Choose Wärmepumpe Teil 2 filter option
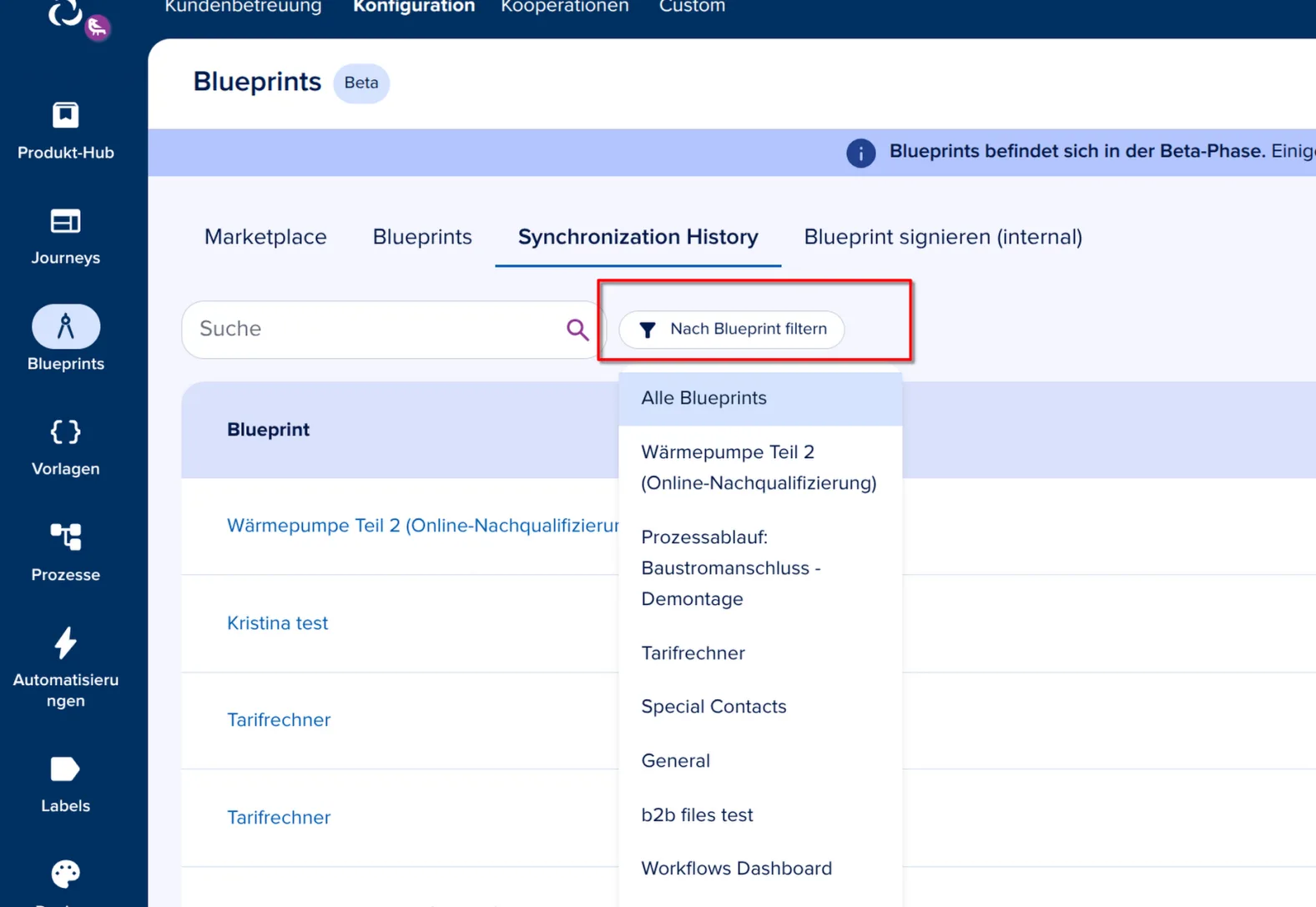Screen dimensions: 1316x907 click(760, 467)
